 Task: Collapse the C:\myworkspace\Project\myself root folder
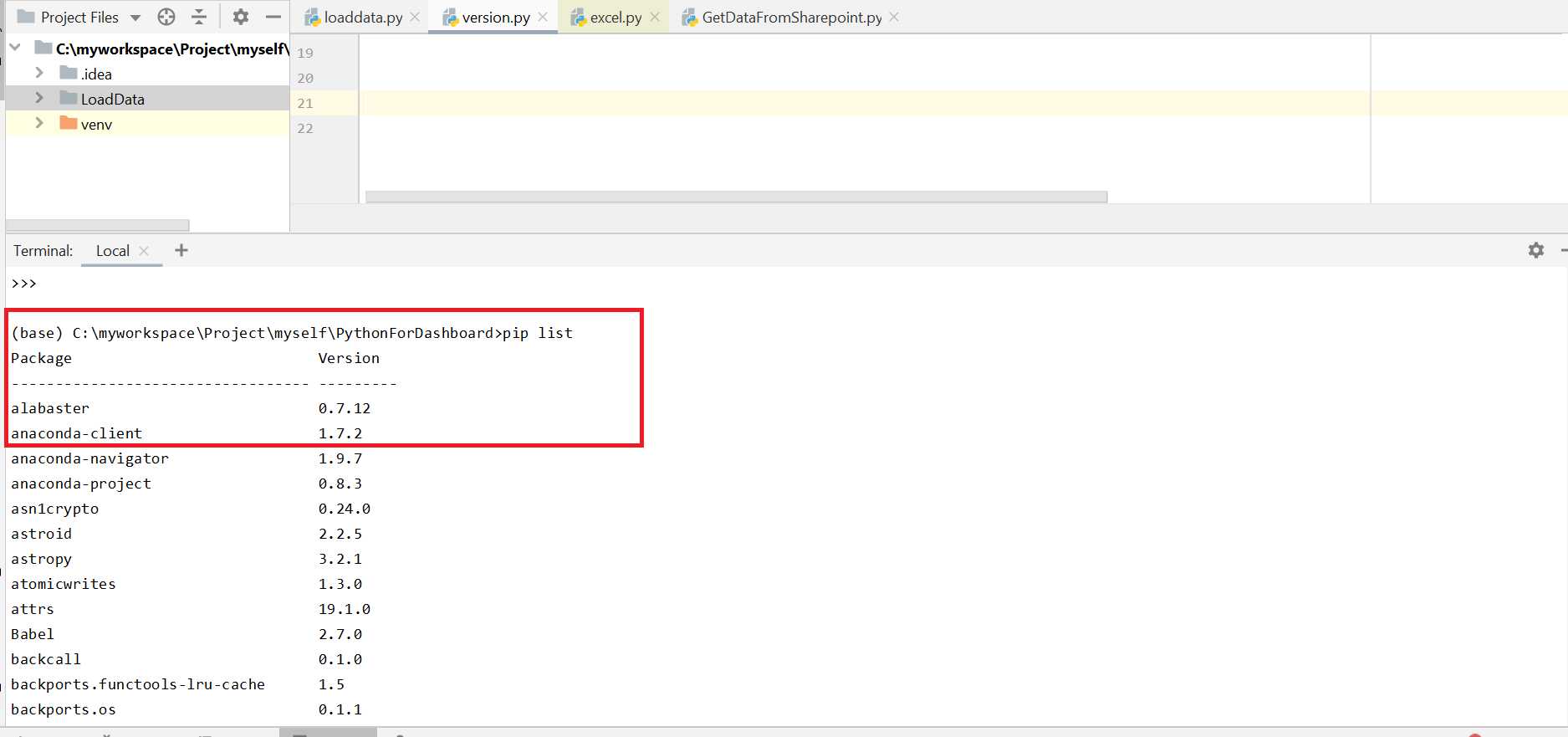(15, 48)
